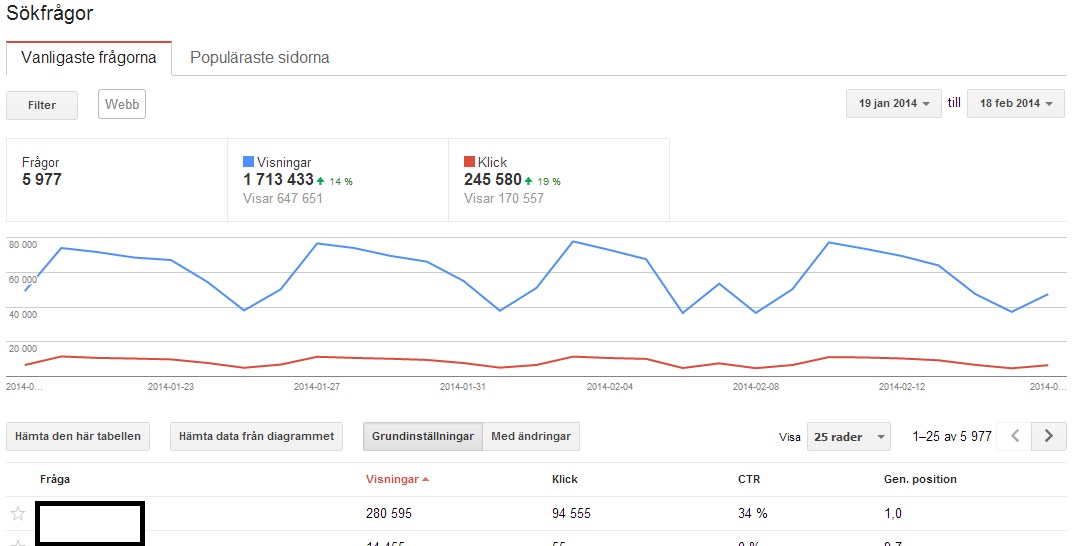The image size is (1087, 546).
Task: Click the Visar 170 557 text
Action: (504, 199)
